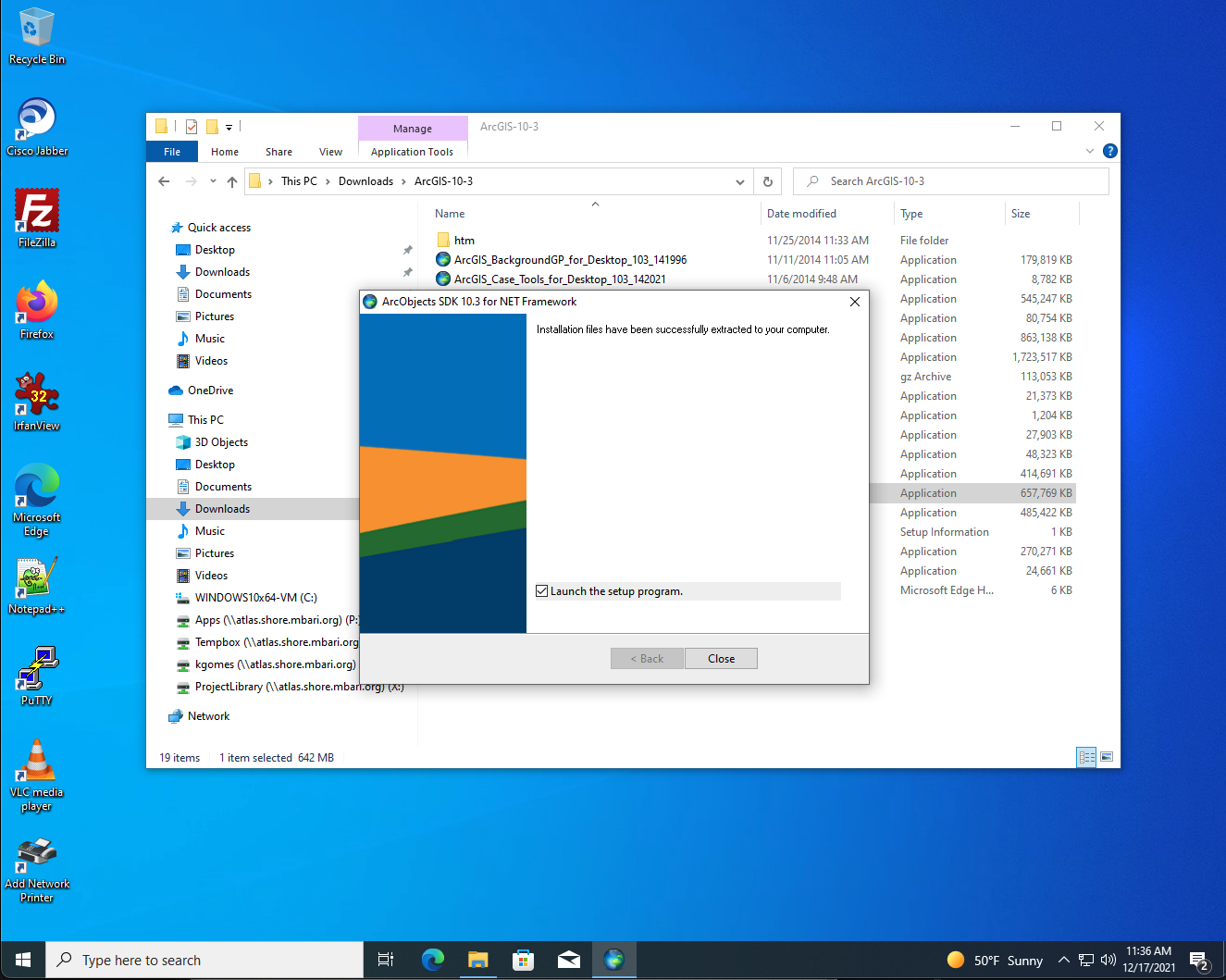Click the Properties quick access toolbar icon

coord(192,127)
